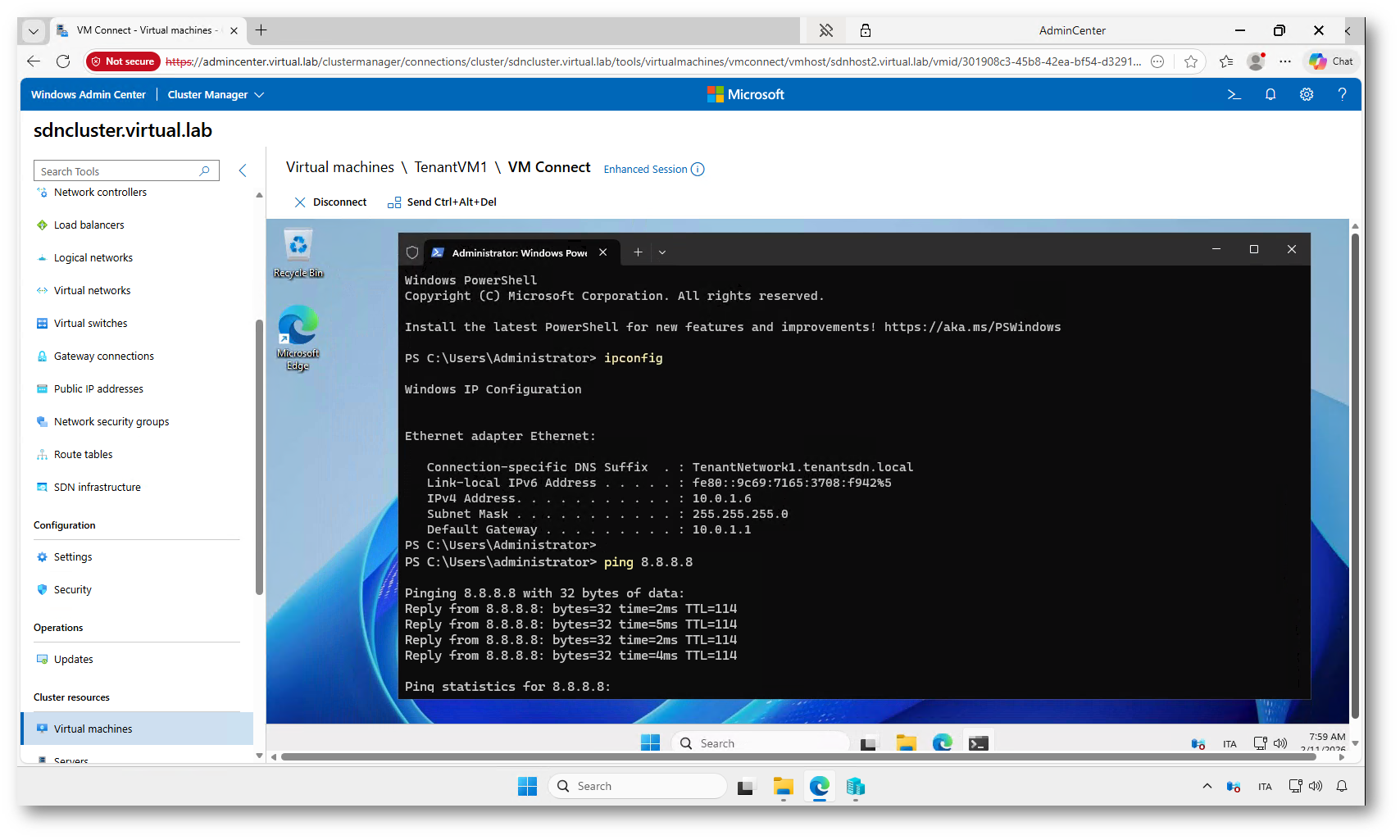
Task: Expand the Cluster Manager dropdown
Action: (x=216, y=95)
